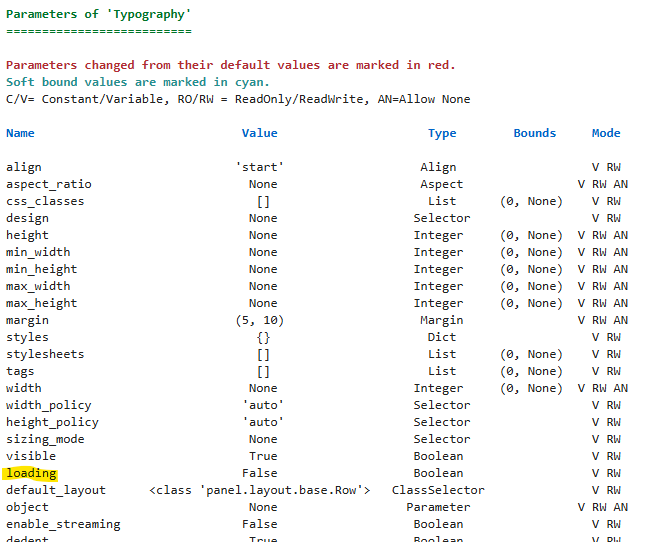The width and height of the screenshot is (661, 542).
Task: Click the 'enable_streaming' parameter name
Action: 63,524
